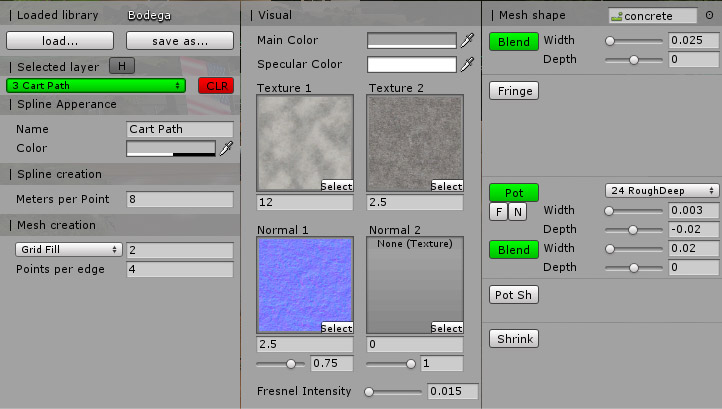Click the Pot Width field 0.003
Image resolution: width=722 pixels, height=409 pixels.
693,210
